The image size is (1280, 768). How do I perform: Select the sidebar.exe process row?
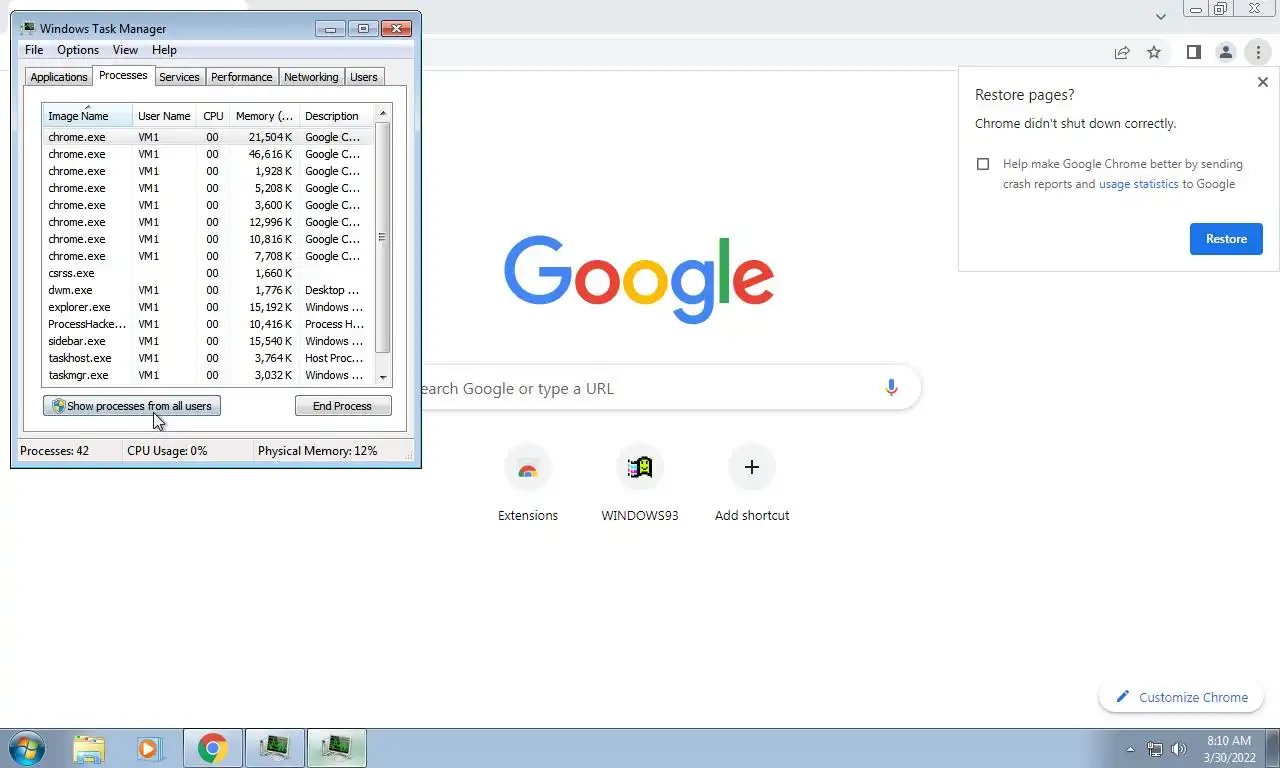[208, 341]
